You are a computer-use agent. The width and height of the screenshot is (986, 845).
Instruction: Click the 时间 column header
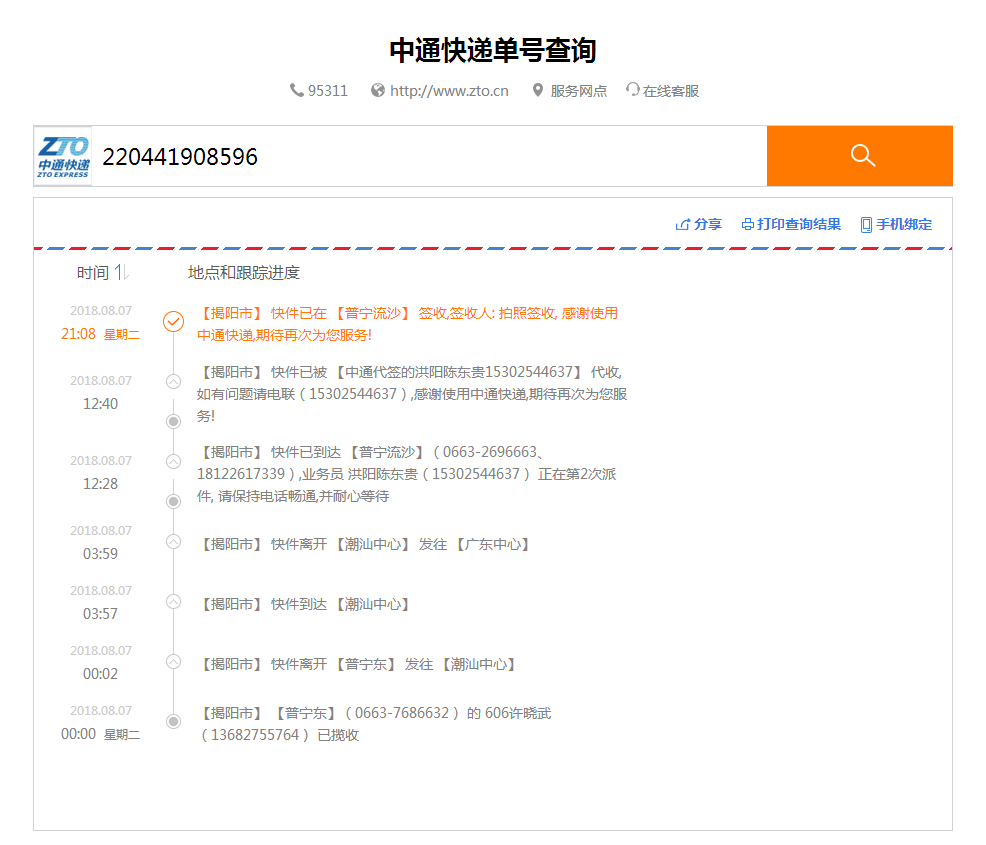[x=92, y=273]
